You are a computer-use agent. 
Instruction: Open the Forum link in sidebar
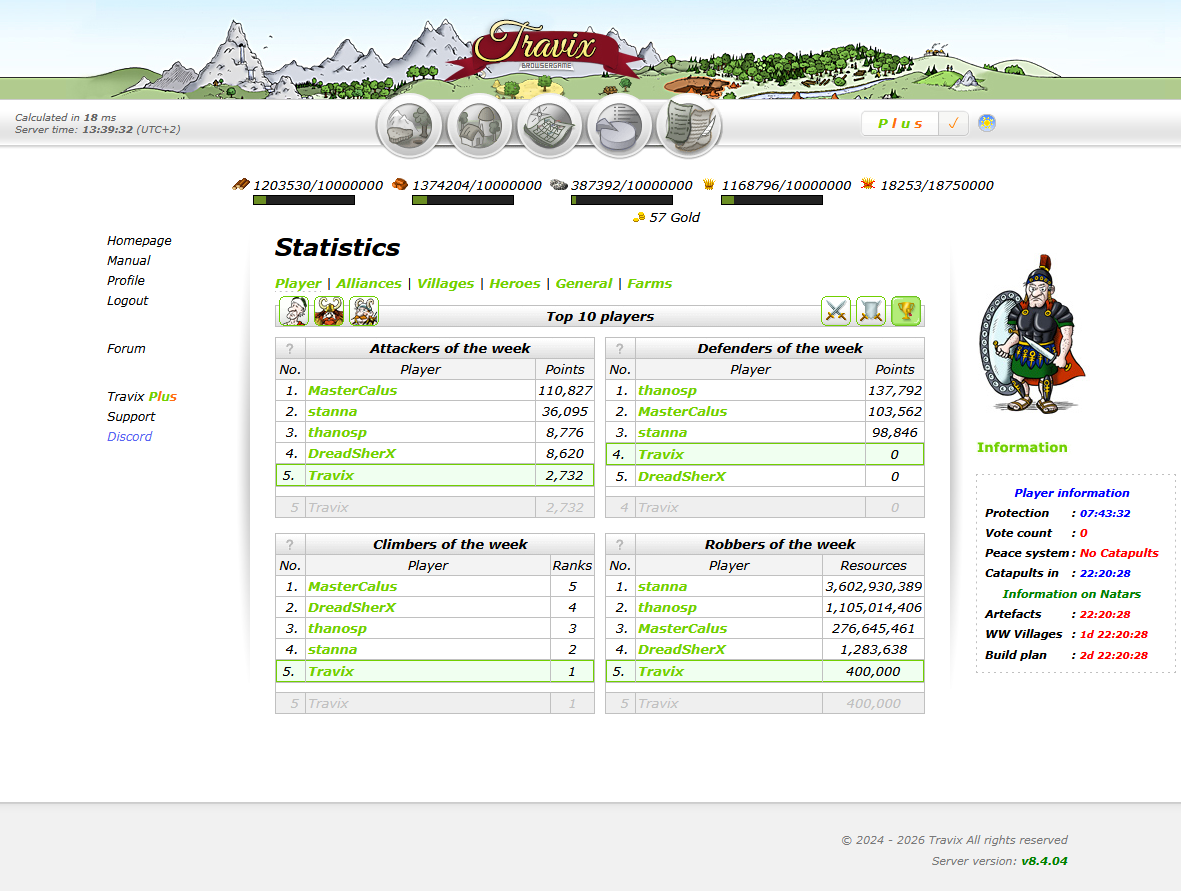(x=126, y=348)
